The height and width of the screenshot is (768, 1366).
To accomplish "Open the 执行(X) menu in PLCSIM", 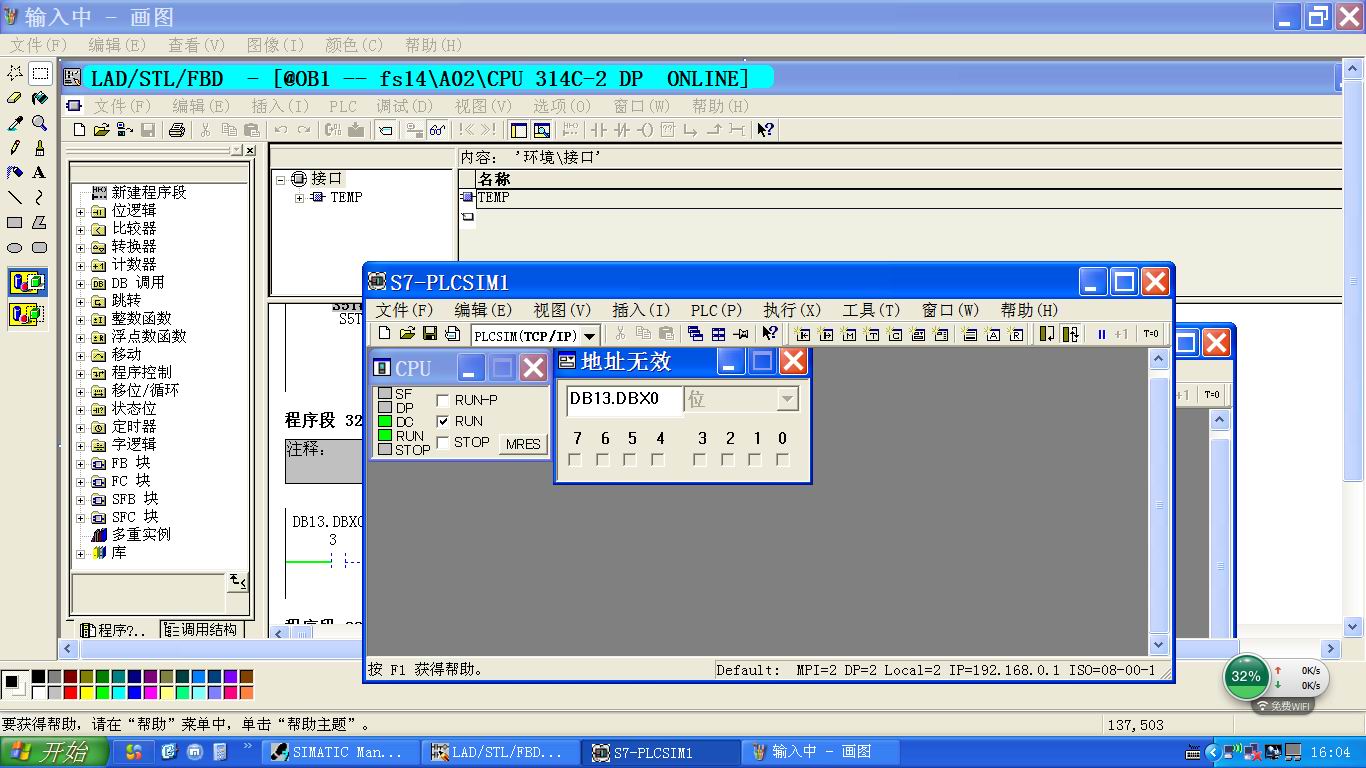I will point(791,310).
